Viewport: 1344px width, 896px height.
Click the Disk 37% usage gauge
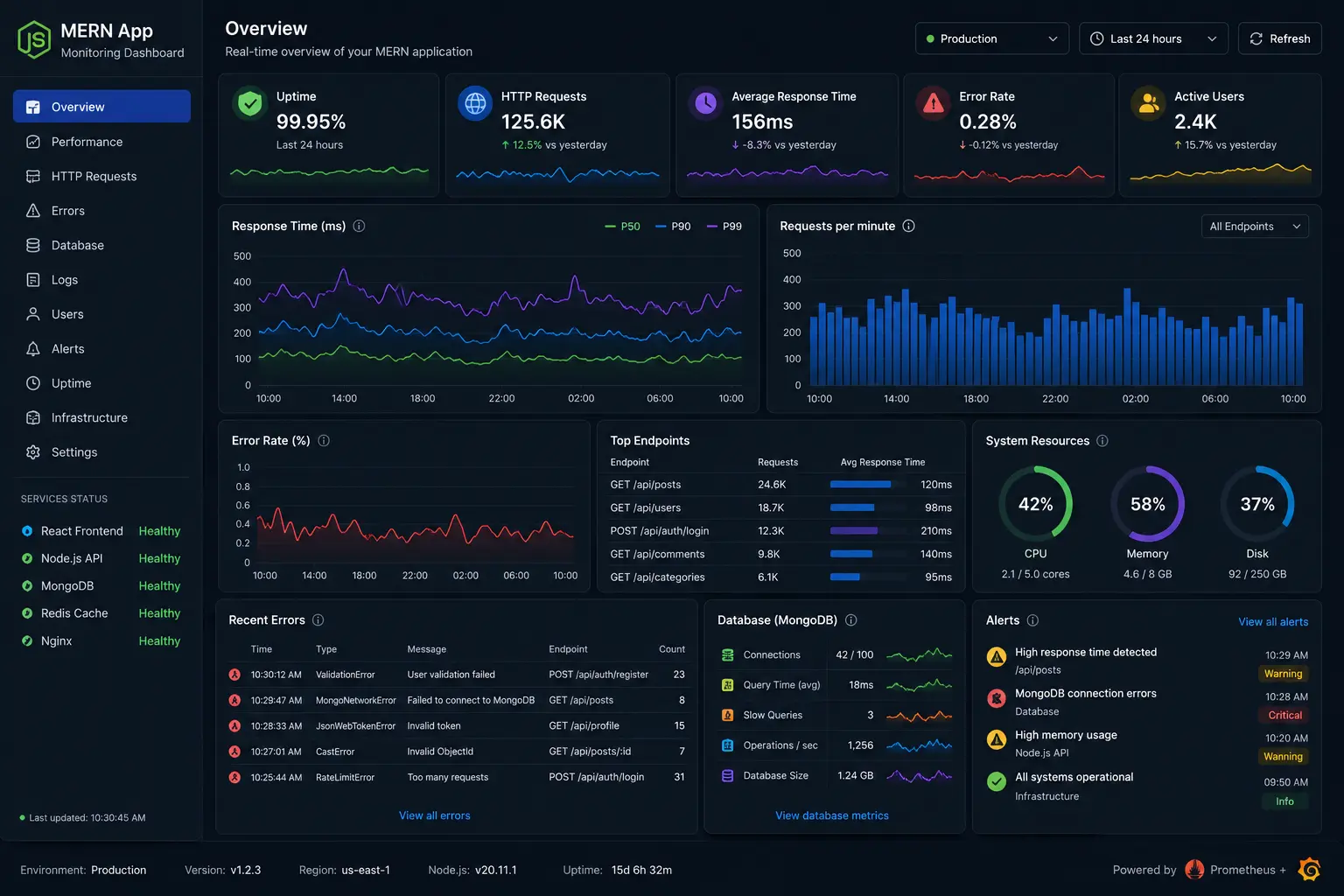point(1257,504)
